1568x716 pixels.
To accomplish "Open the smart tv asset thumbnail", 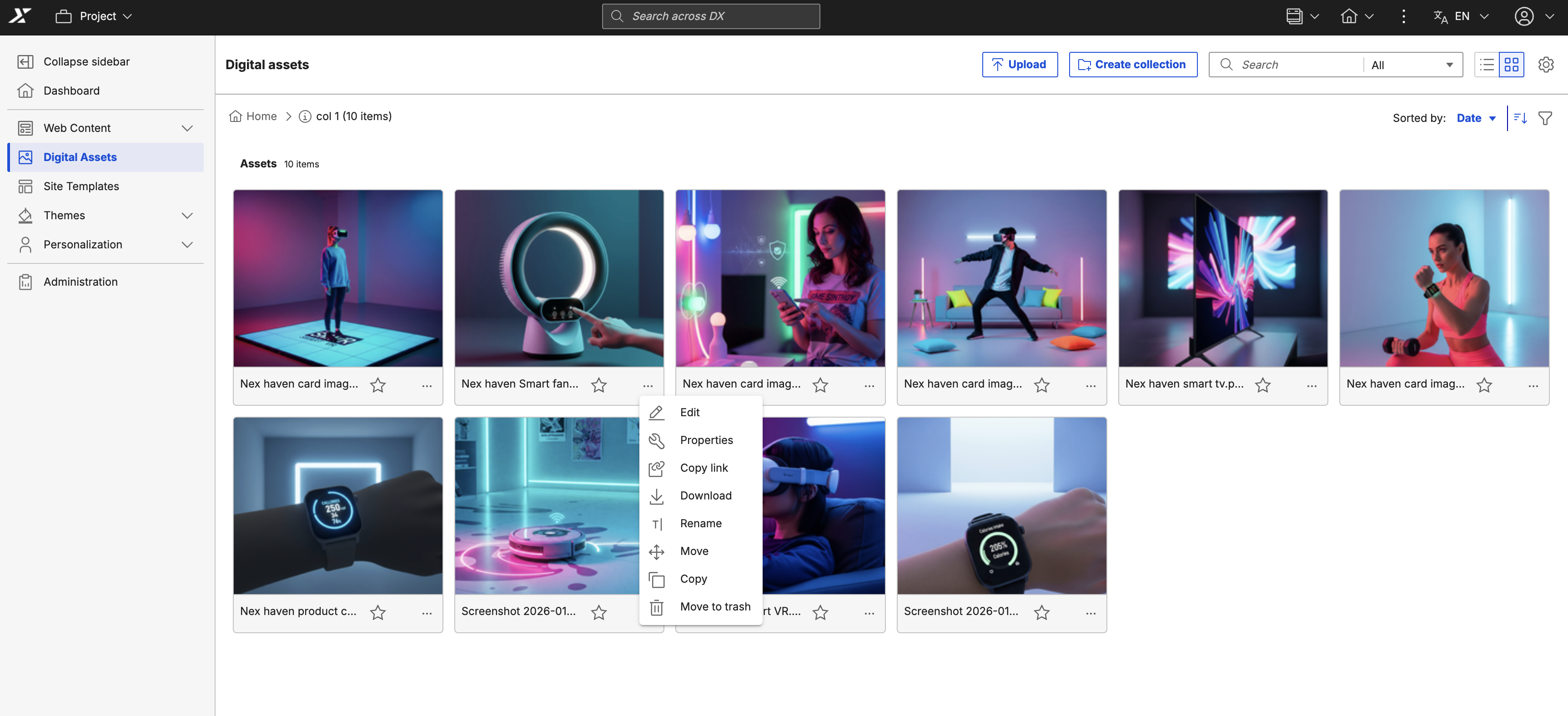I will pos(1223,278).
